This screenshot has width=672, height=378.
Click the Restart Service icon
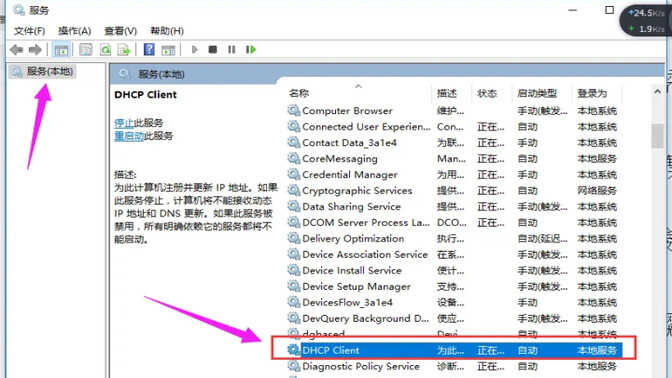[251, 50]
